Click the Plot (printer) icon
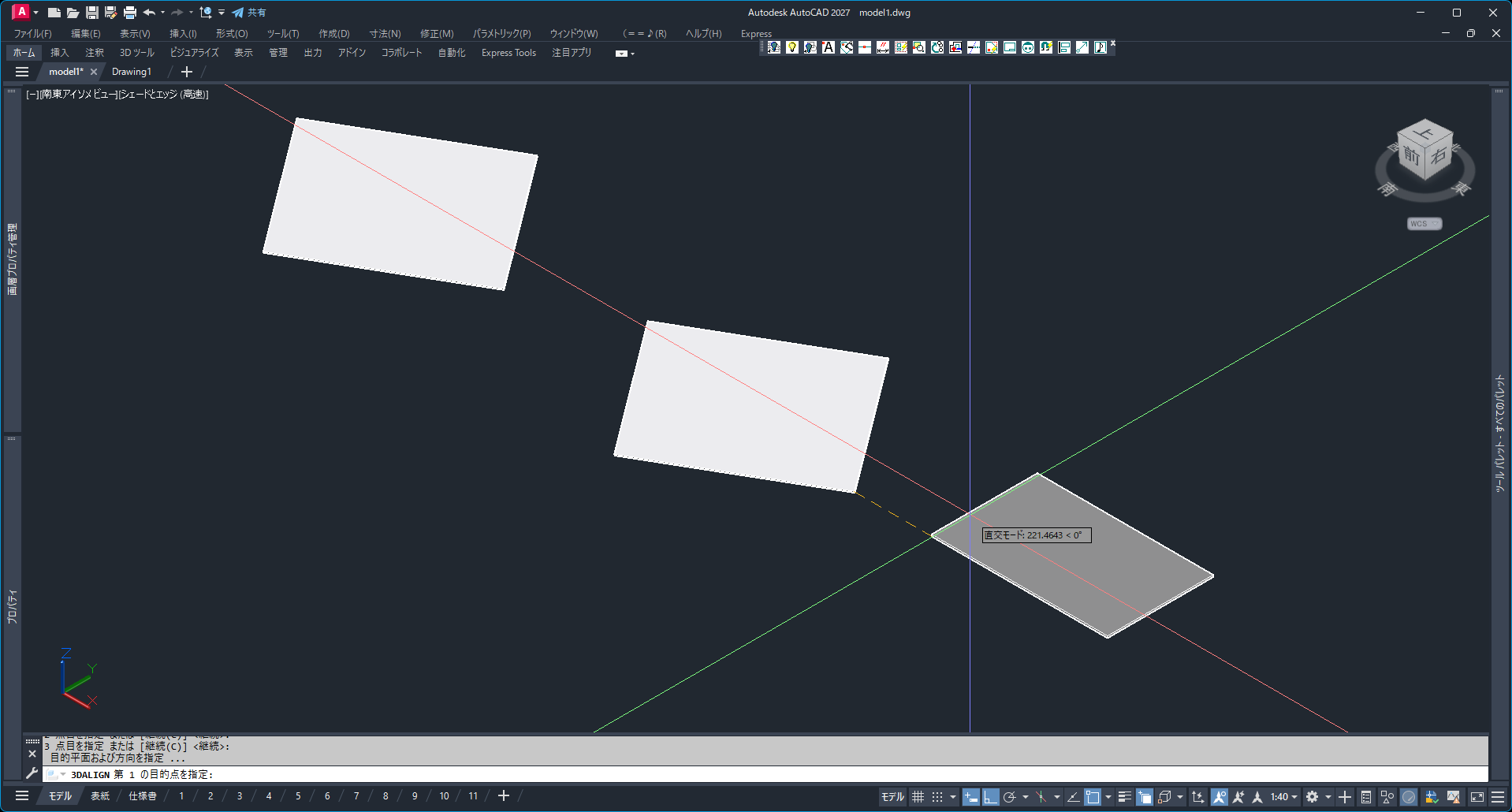1512x812 pixels. tap(130, 13)
